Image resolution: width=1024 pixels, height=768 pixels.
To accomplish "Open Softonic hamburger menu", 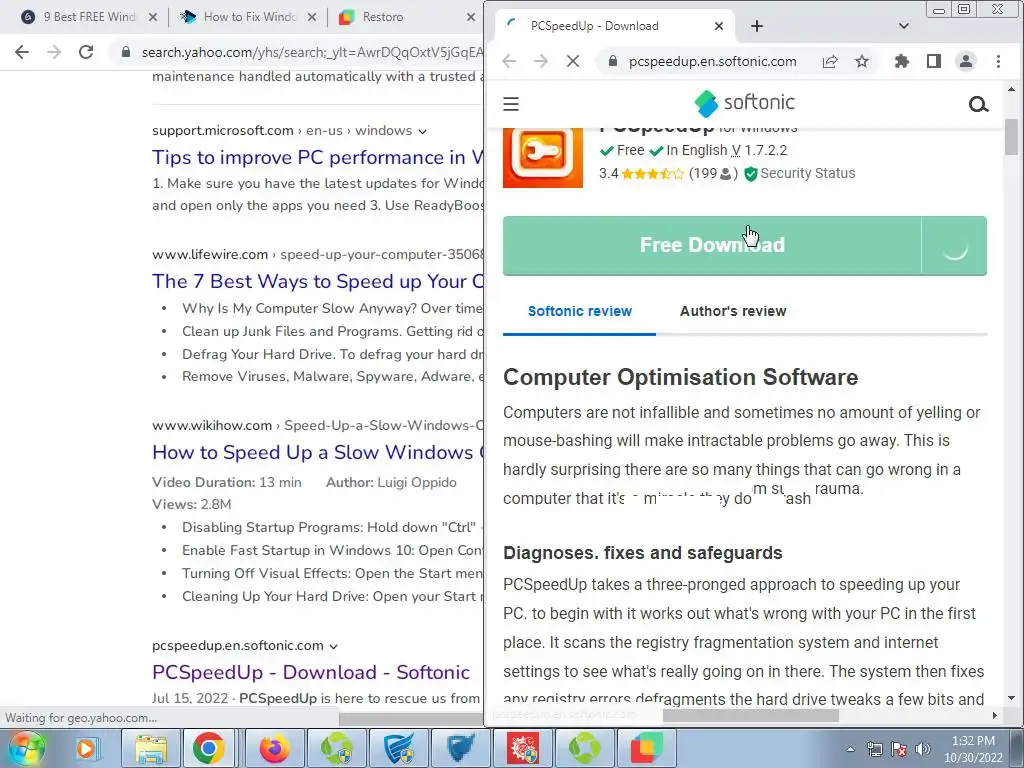I will 511,104.
